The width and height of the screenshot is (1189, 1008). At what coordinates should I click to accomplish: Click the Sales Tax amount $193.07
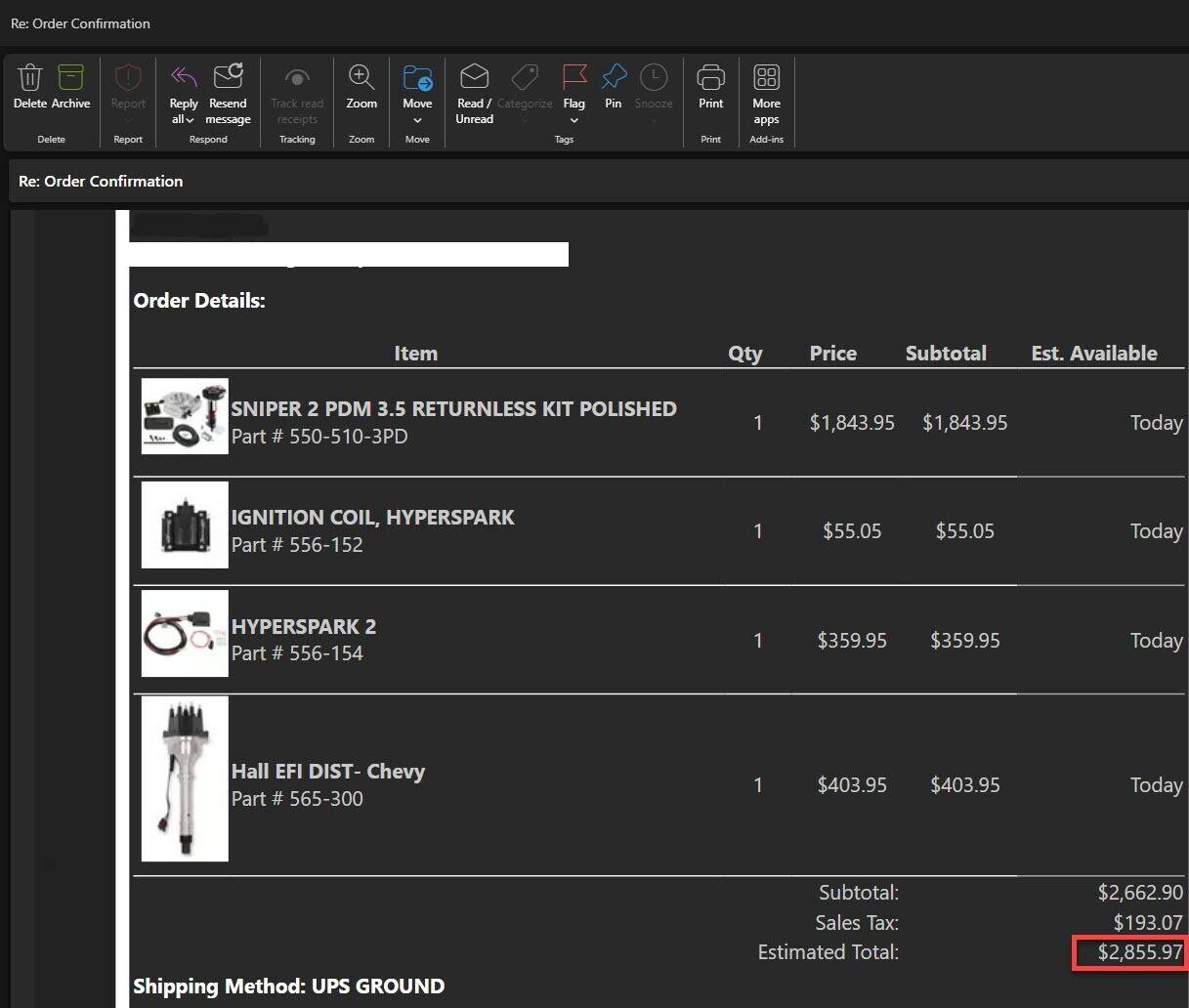pos(1148,922)
